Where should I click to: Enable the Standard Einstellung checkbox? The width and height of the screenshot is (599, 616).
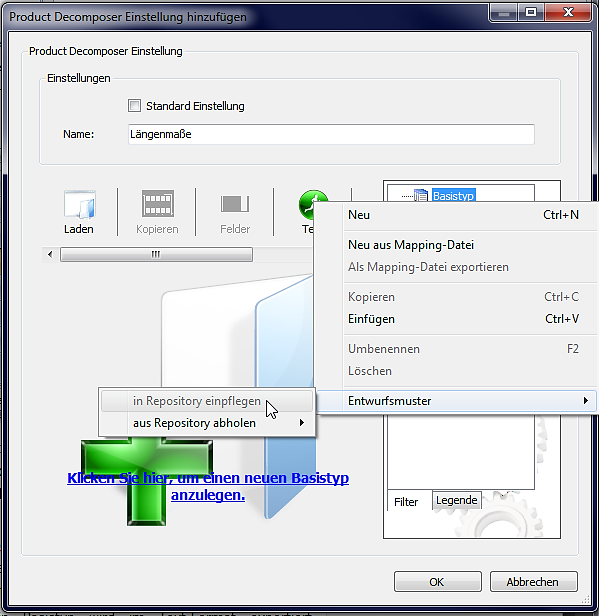134,106
